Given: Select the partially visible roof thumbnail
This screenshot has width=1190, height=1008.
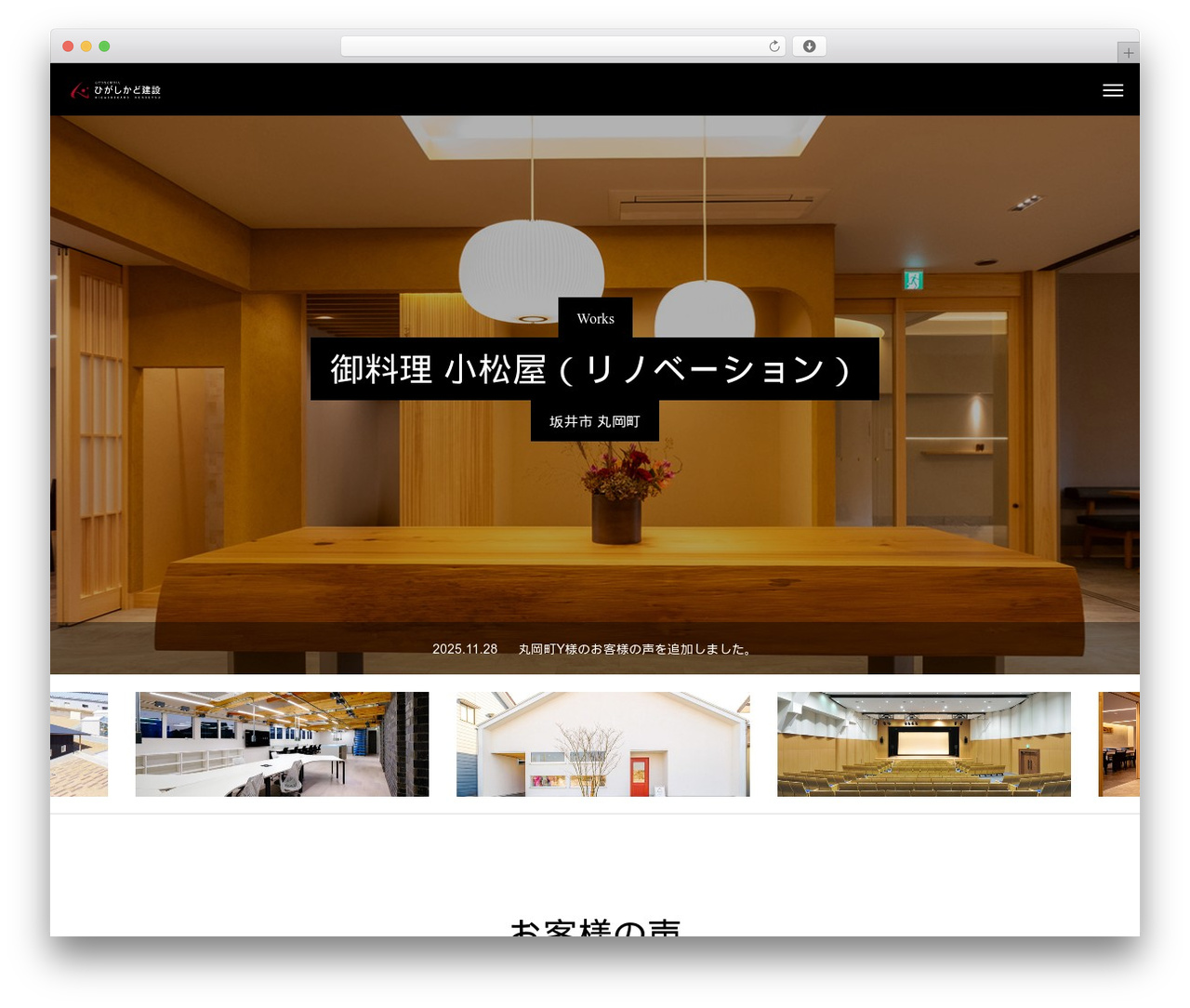Looking at the screenshot, I should (x=79, y=744).
